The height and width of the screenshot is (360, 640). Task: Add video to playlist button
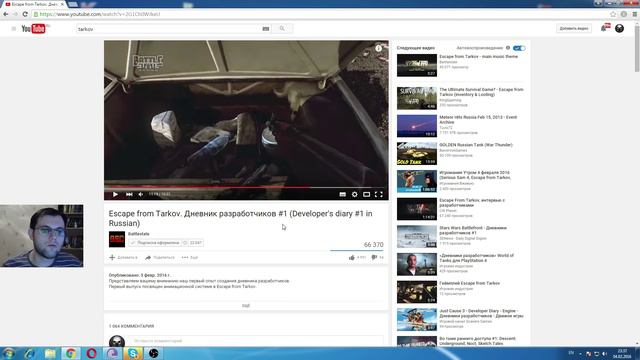tap(123, 258)
